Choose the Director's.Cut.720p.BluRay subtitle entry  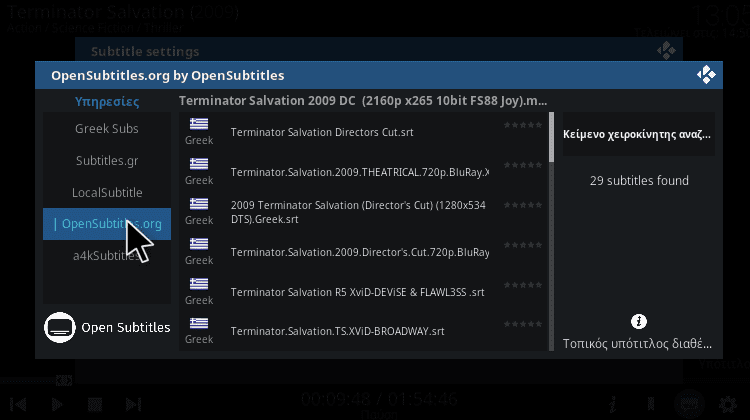point(366,252)
